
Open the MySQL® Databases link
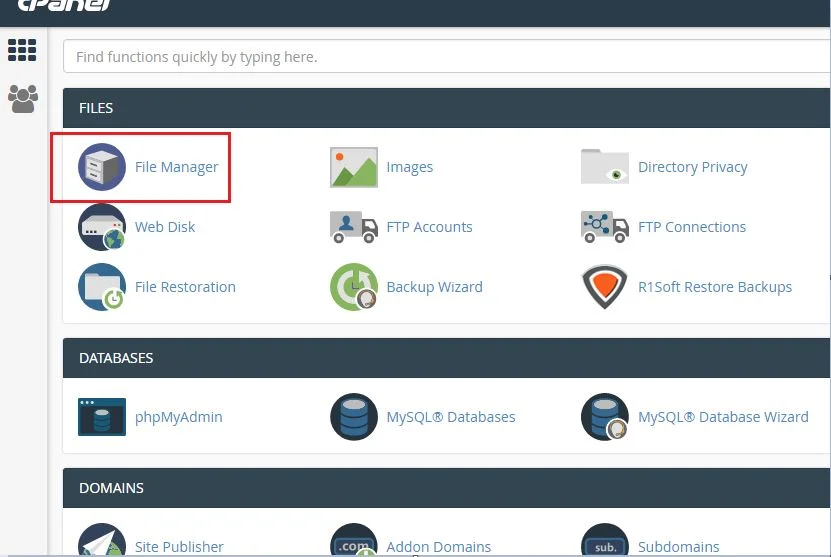451,417
